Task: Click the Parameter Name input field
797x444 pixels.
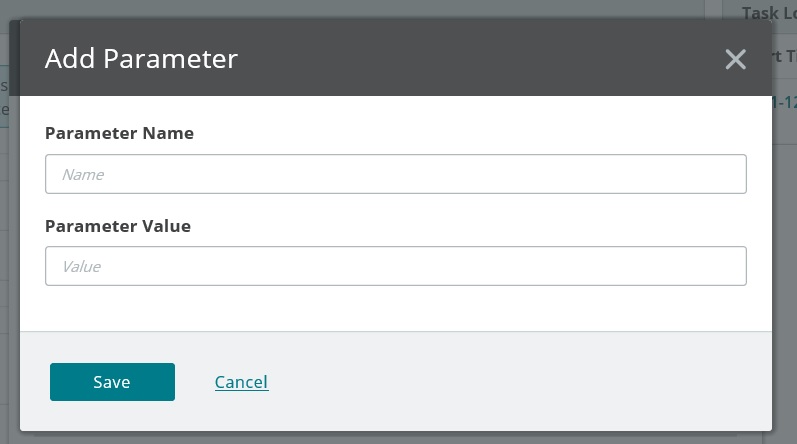Action: tap(395, 174)
